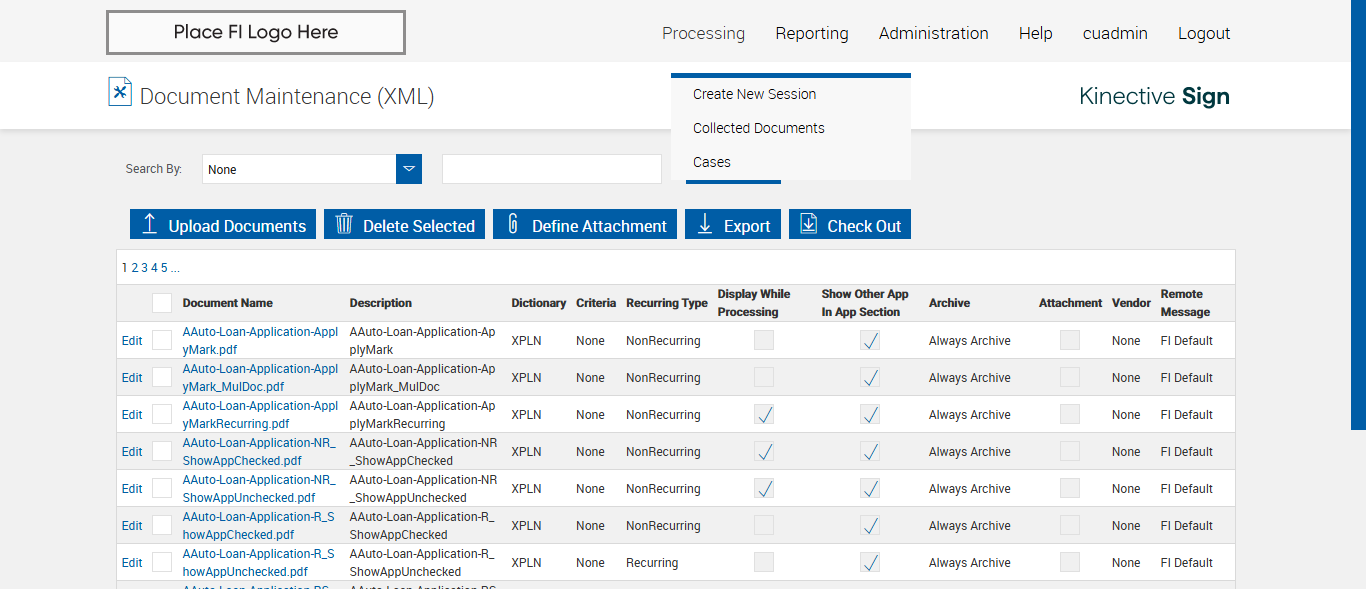
Task: Open the Administration menu in navigation
Action: 933,33
